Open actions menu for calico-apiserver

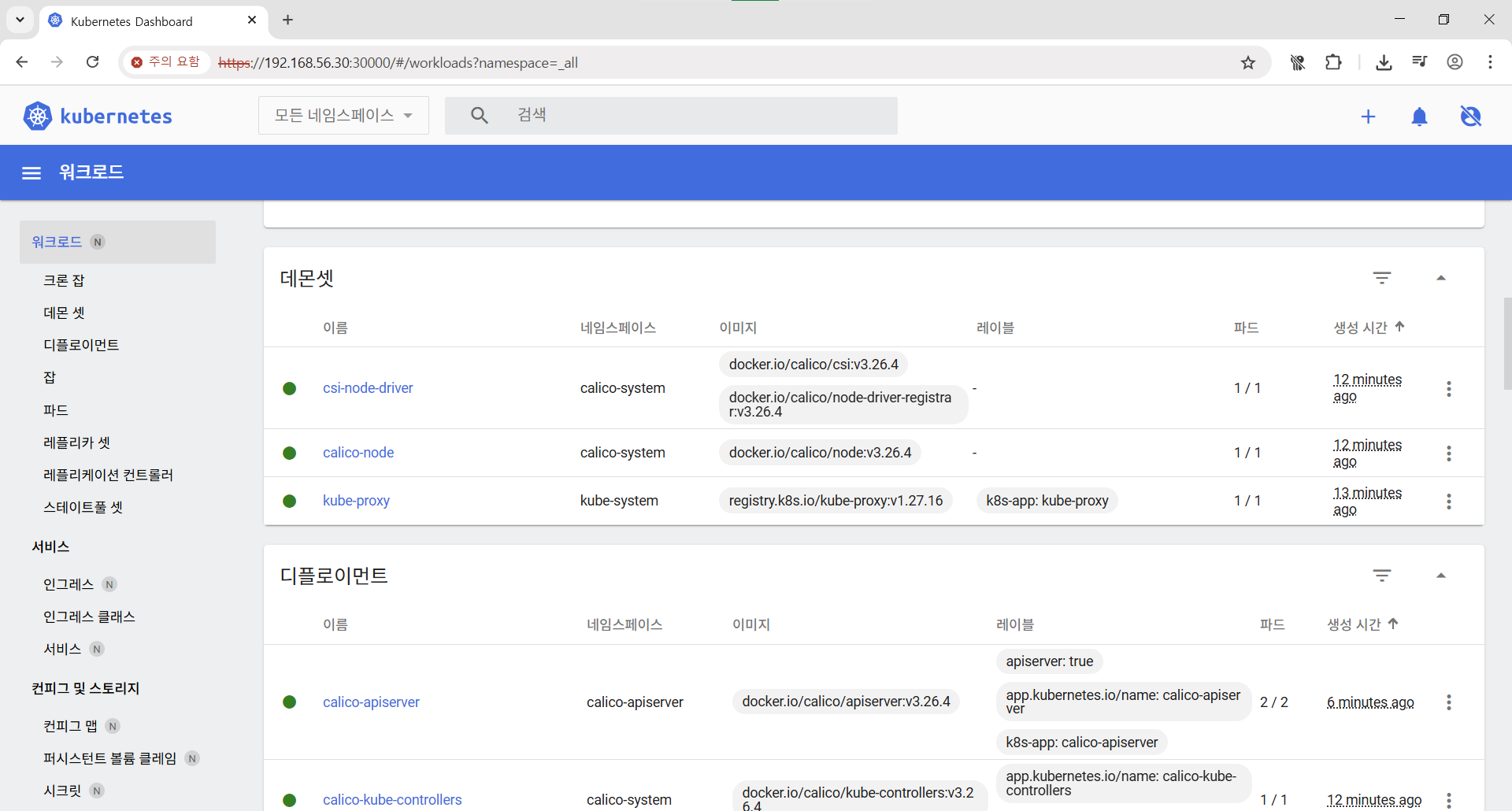pos(1449,702)
